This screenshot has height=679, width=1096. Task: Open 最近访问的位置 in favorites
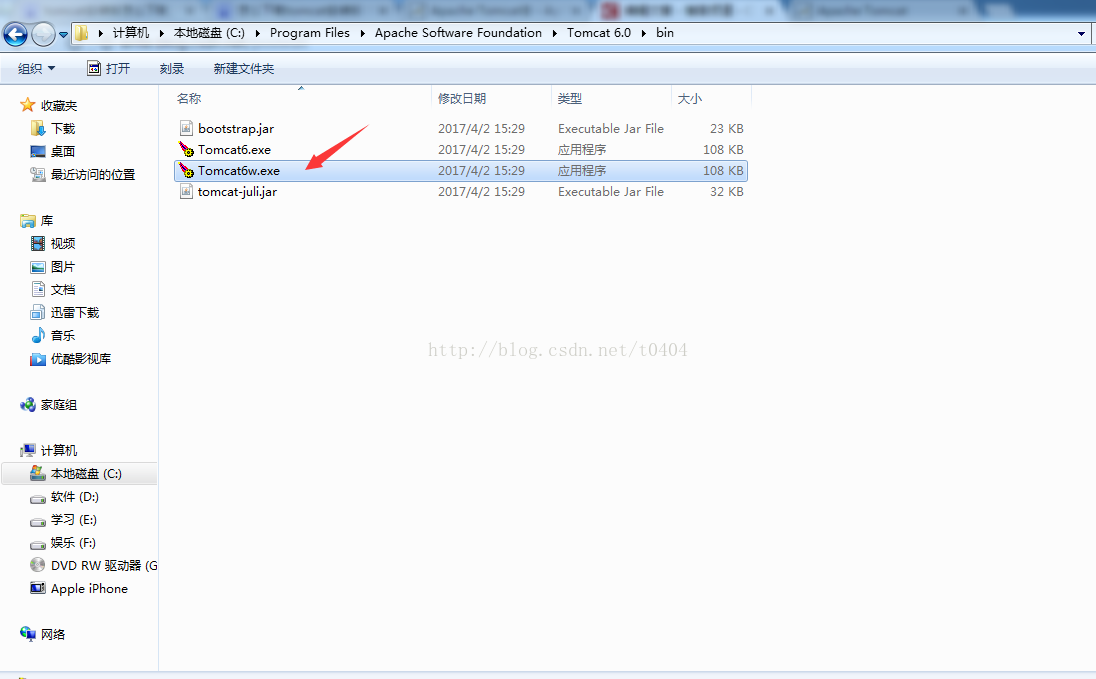pyautogui.click(x=93, y=175)
